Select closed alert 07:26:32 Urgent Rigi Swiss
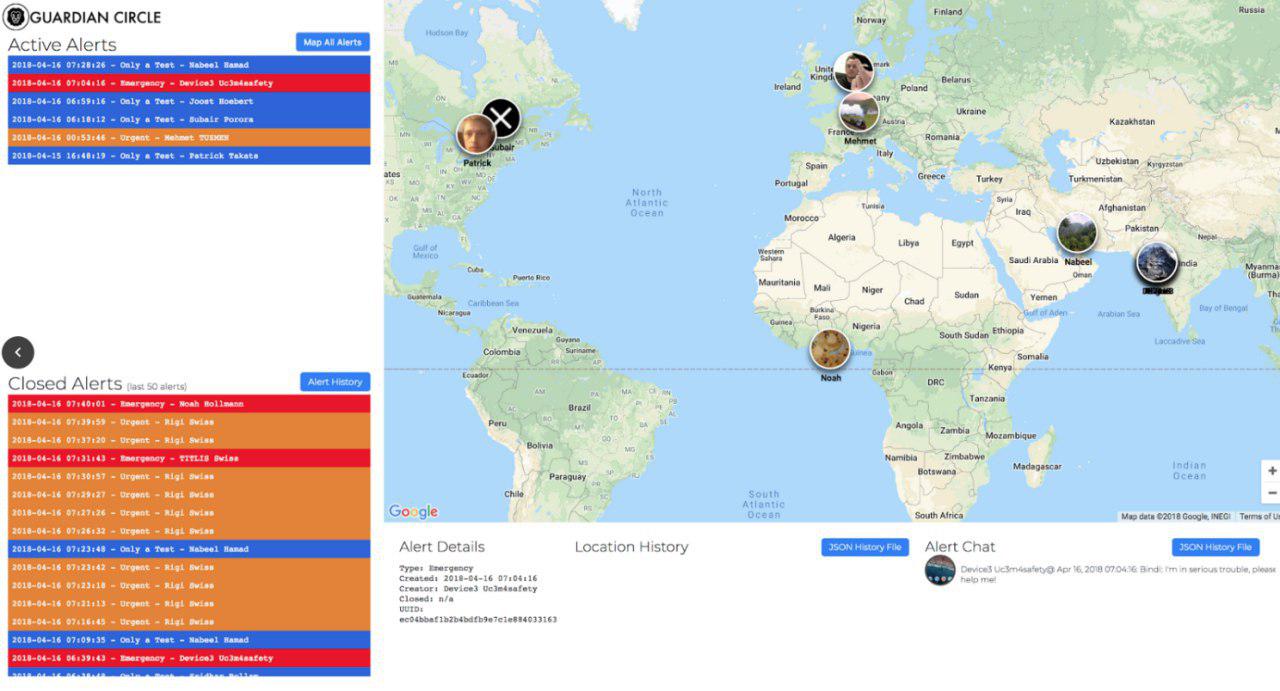Viewport: 1280px width, 691px height. coord(189,531)
